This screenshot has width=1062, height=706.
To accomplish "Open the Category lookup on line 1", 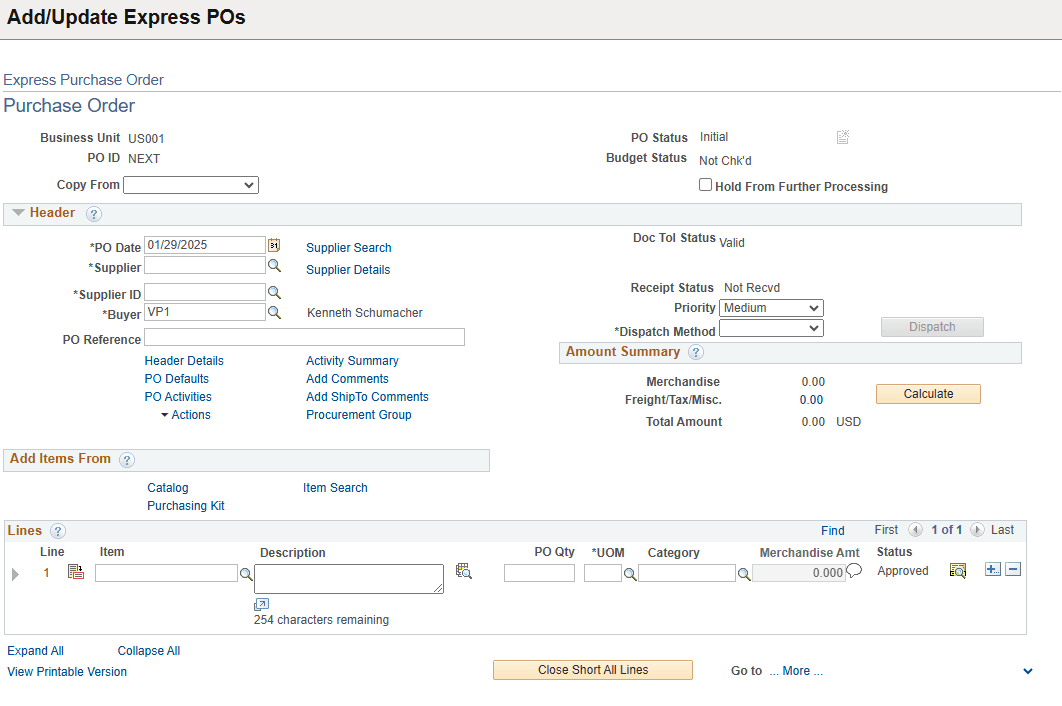I will (x=744, y=575).
